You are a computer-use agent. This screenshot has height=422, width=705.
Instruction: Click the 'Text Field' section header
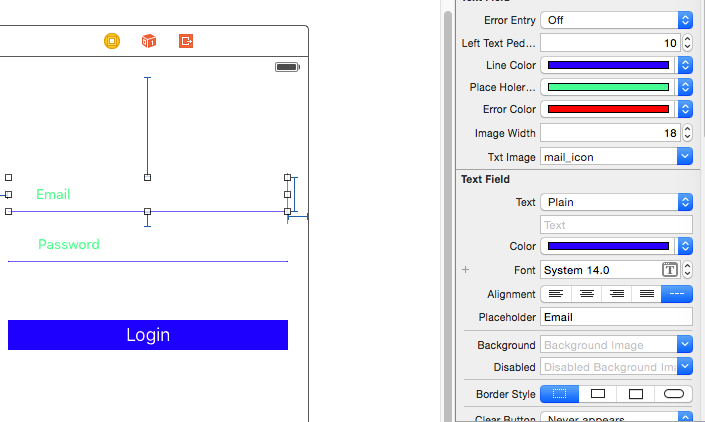(x=485, y=179)
